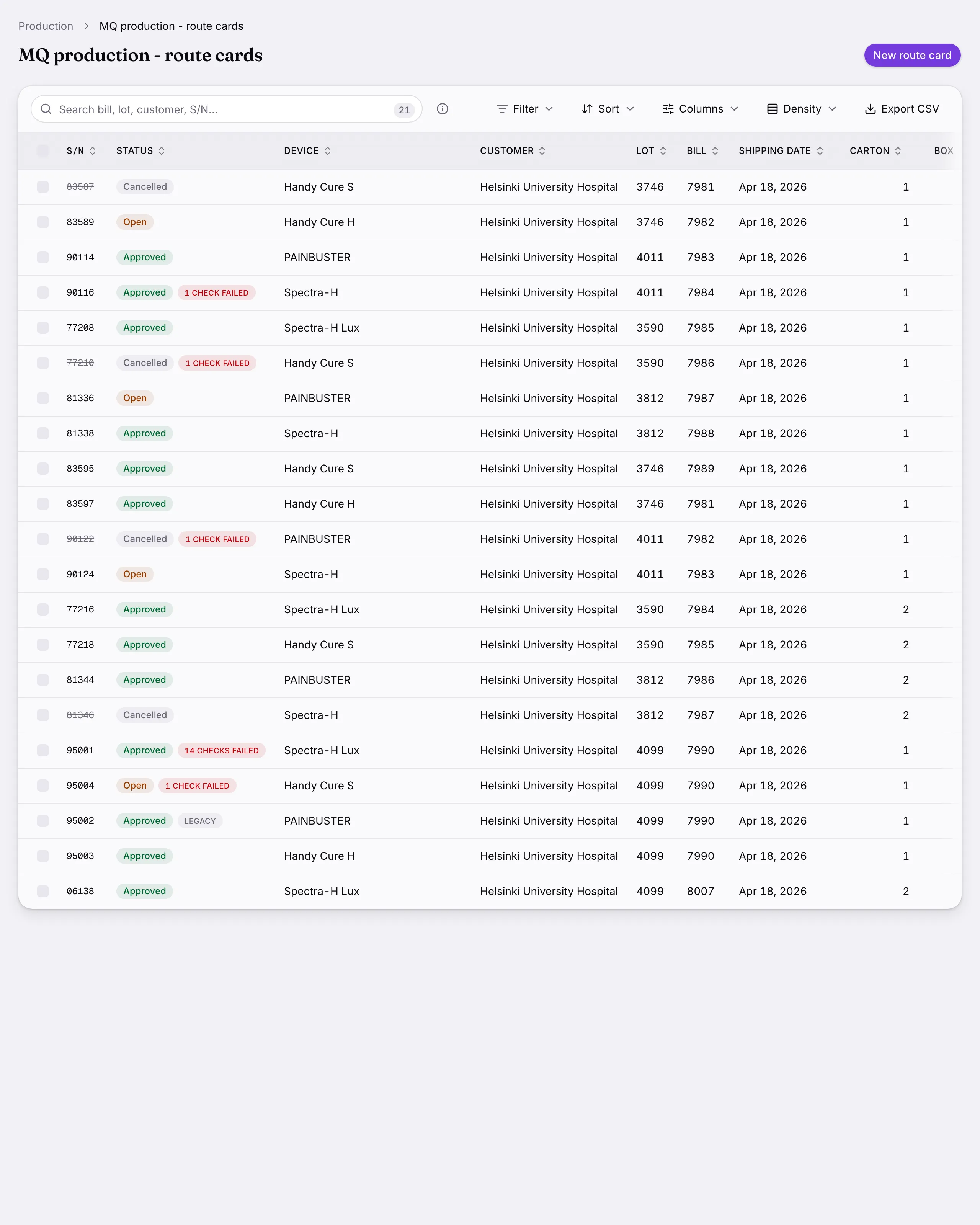980x1225 pixels.
Task: Toggle the select-all header checkbox
Action: 42,150
